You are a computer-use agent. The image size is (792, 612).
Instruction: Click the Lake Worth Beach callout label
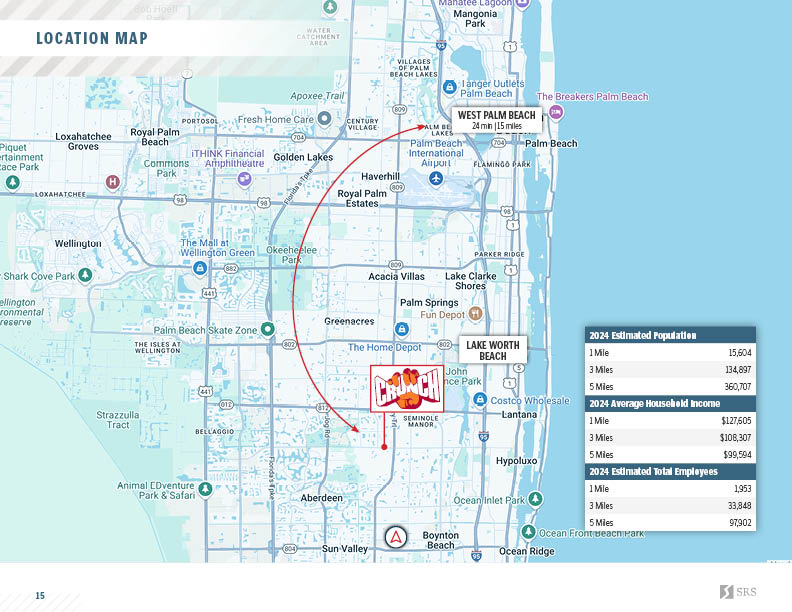coord(493,350)
